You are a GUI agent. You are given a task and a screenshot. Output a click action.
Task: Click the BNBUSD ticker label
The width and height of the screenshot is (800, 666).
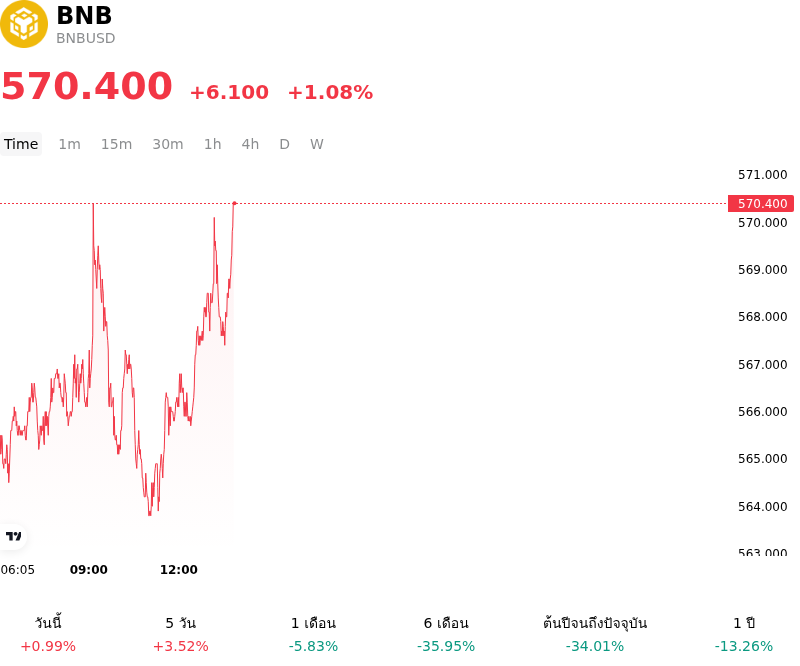[86, 38]
